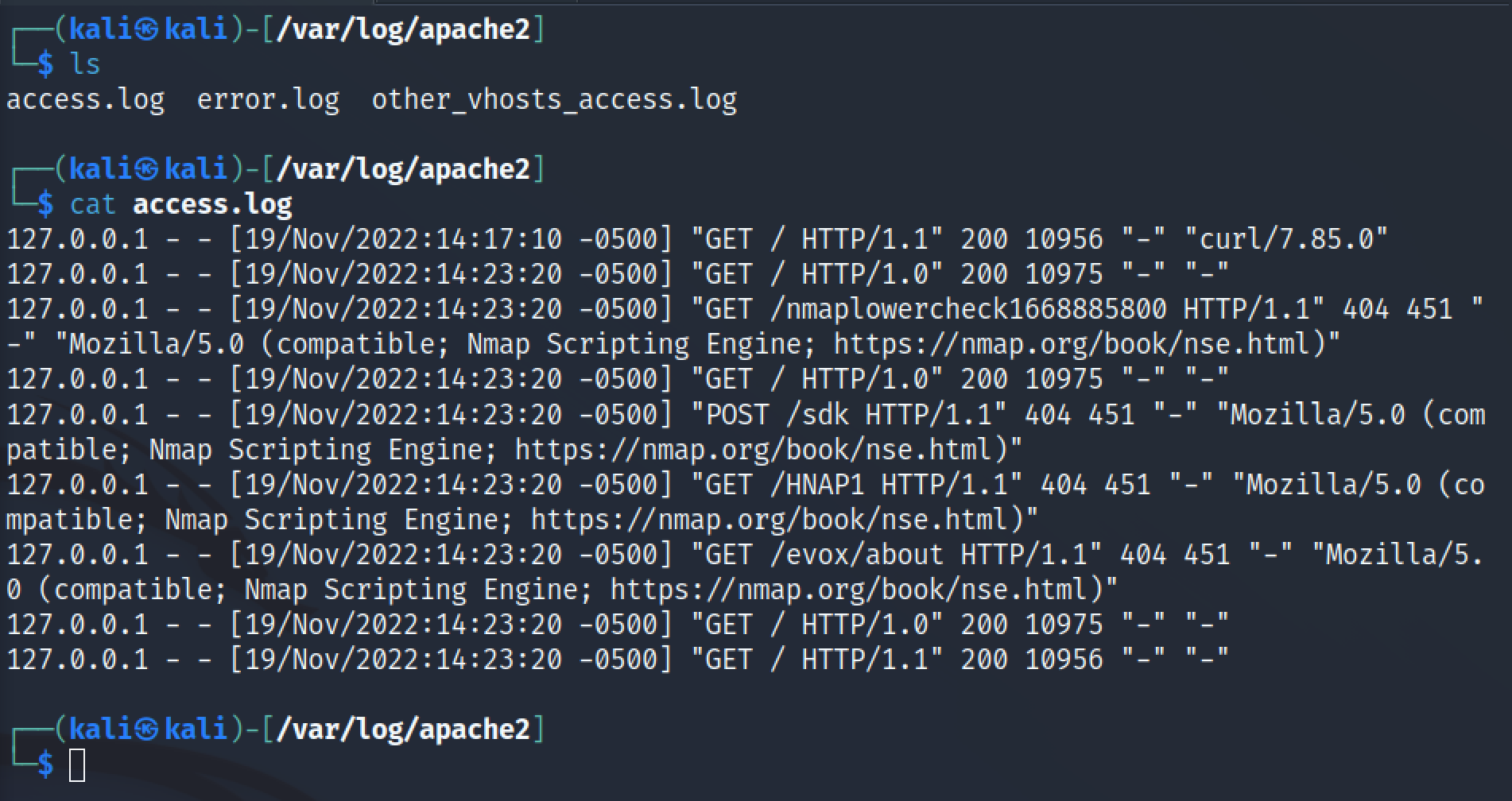Click the POST method in the /sdk request

tap(737, 415)
